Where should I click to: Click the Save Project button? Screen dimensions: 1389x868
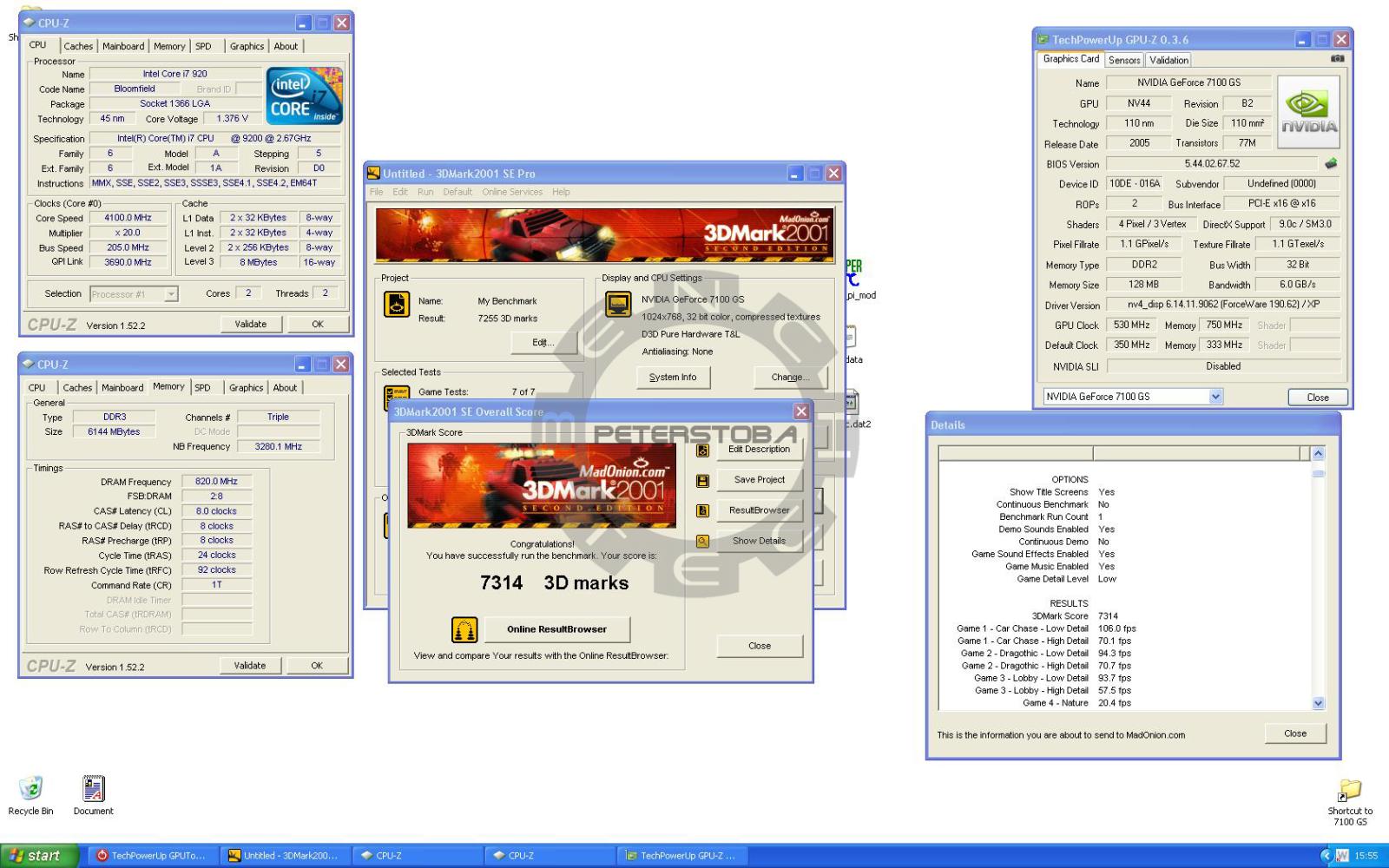(759, 480)
